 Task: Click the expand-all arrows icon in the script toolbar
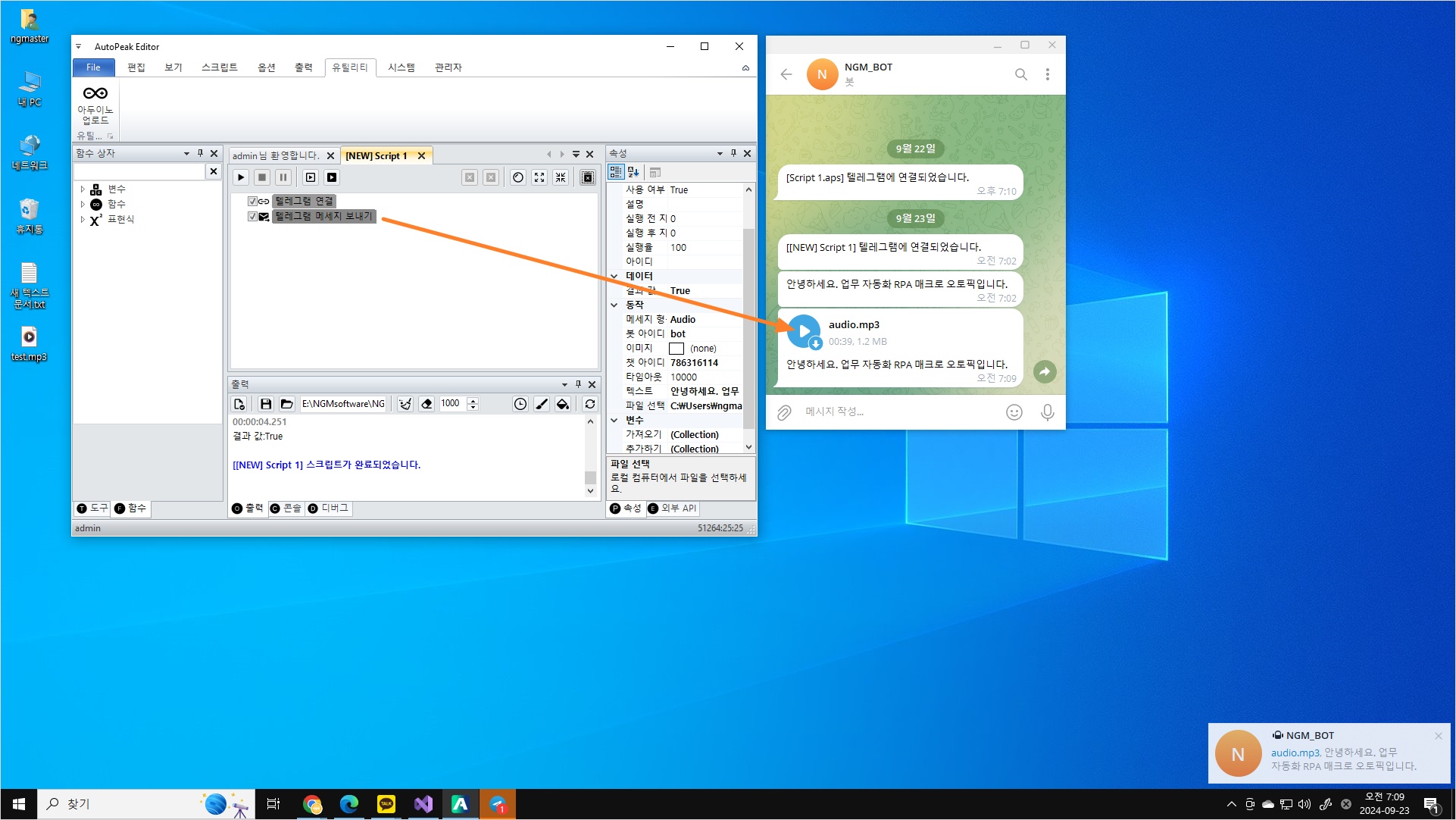point(539,177)
